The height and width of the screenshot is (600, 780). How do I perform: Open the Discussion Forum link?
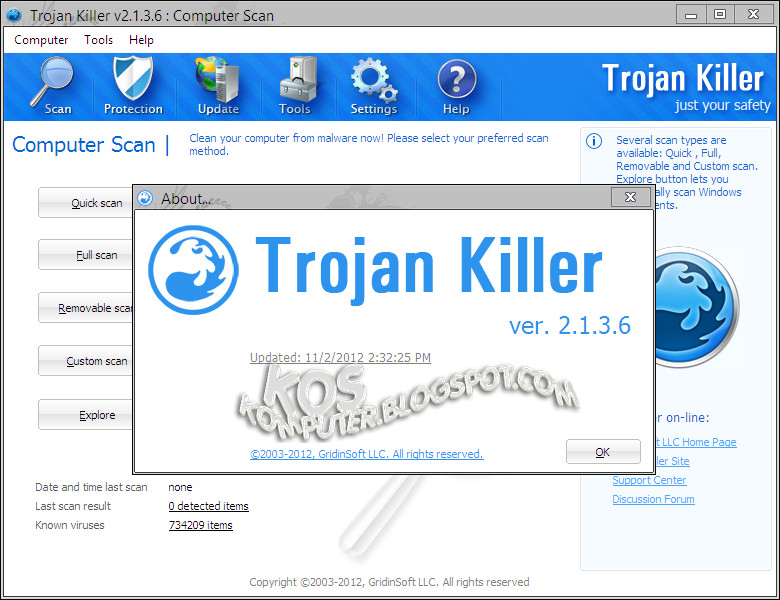coord(653,499)
